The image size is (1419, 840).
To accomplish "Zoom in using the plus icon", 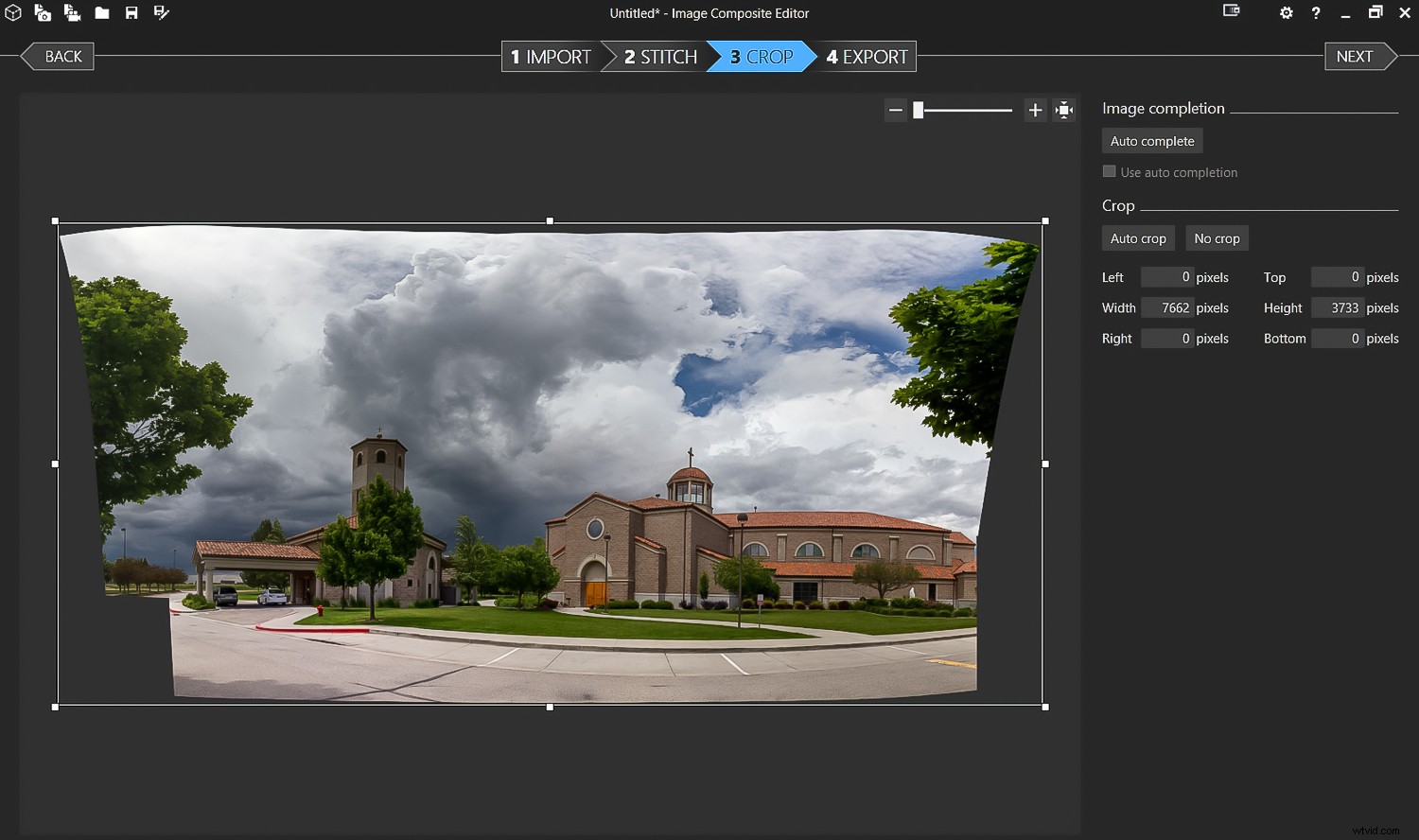I will click(x=1035, y=110).
